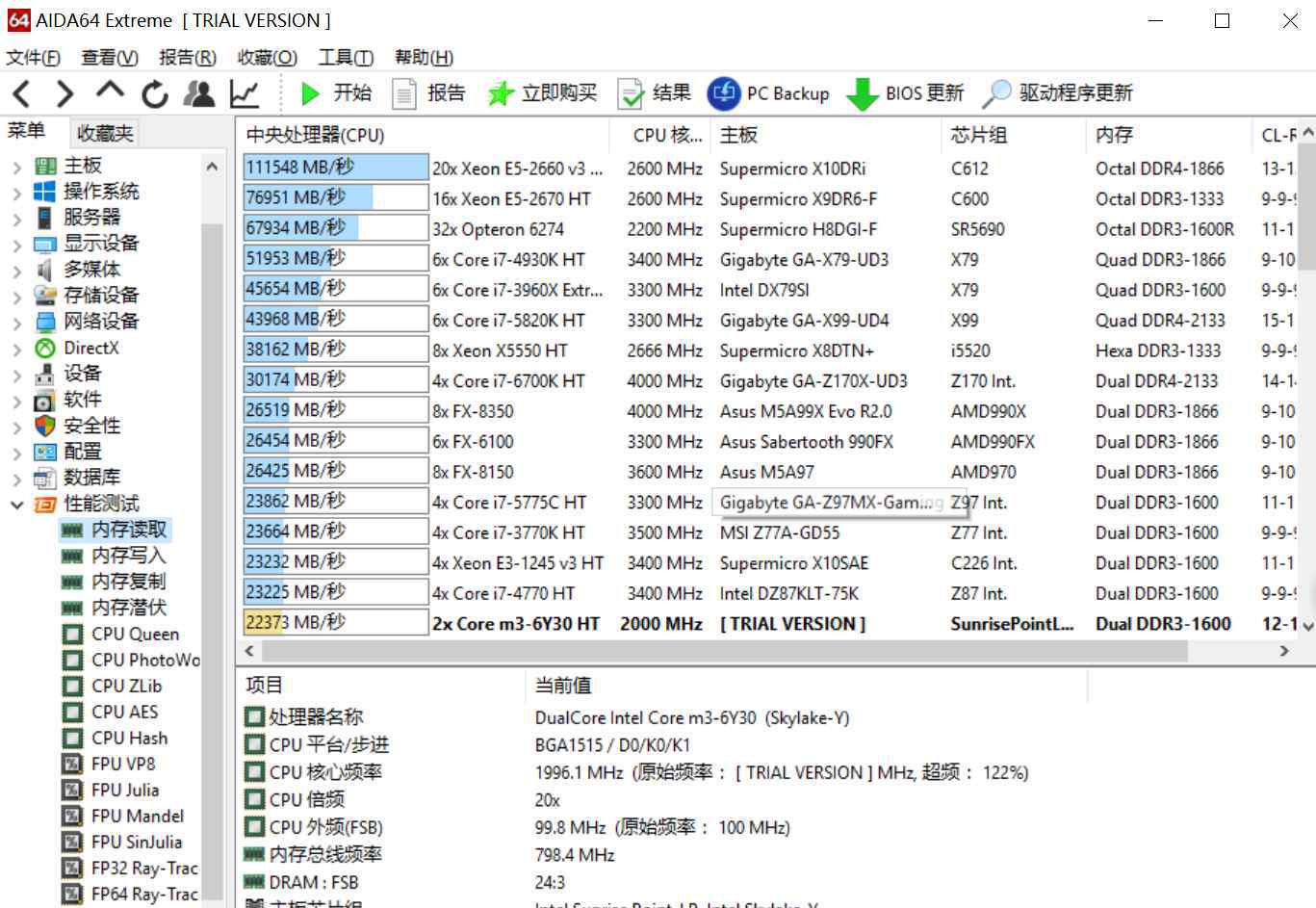Click BIOS 更新 toolbar button

coord(905,93)
